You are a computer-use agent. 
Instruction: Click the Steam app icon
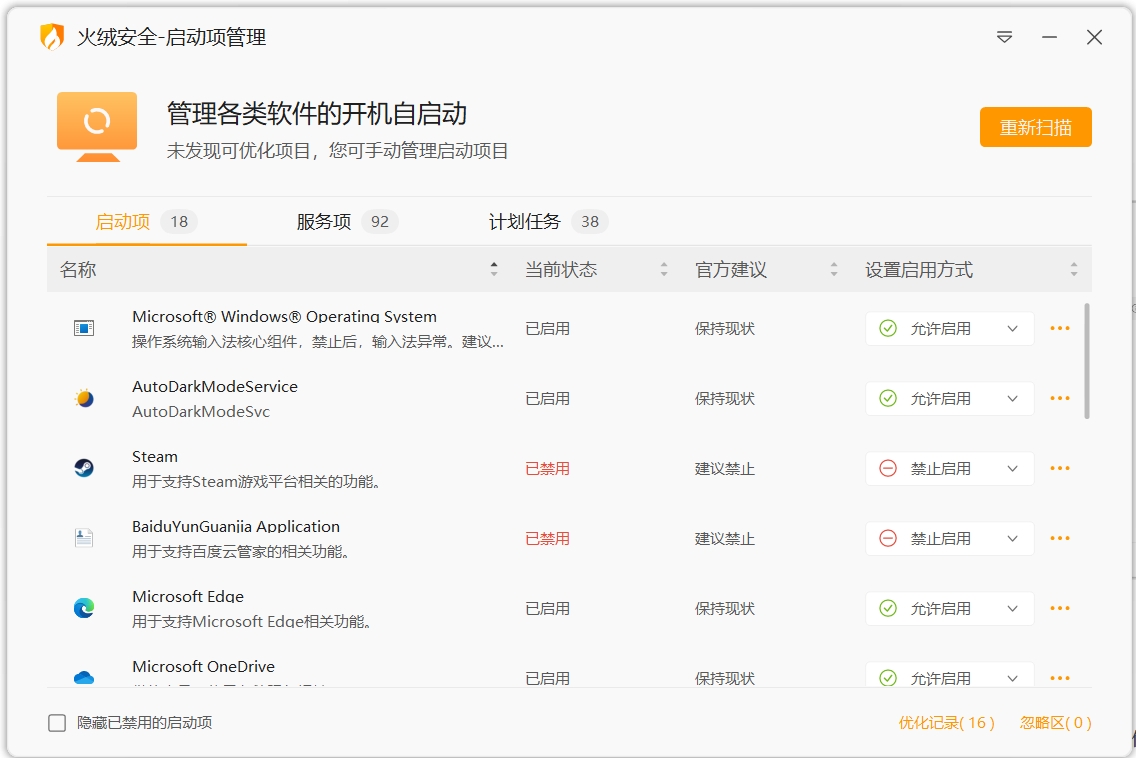click(x=84, y=468)
